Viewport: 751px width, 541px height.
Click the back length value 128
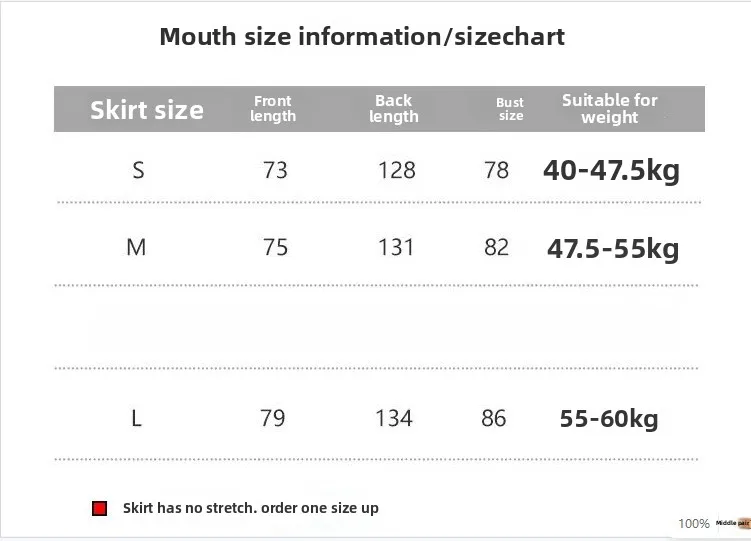397,170
